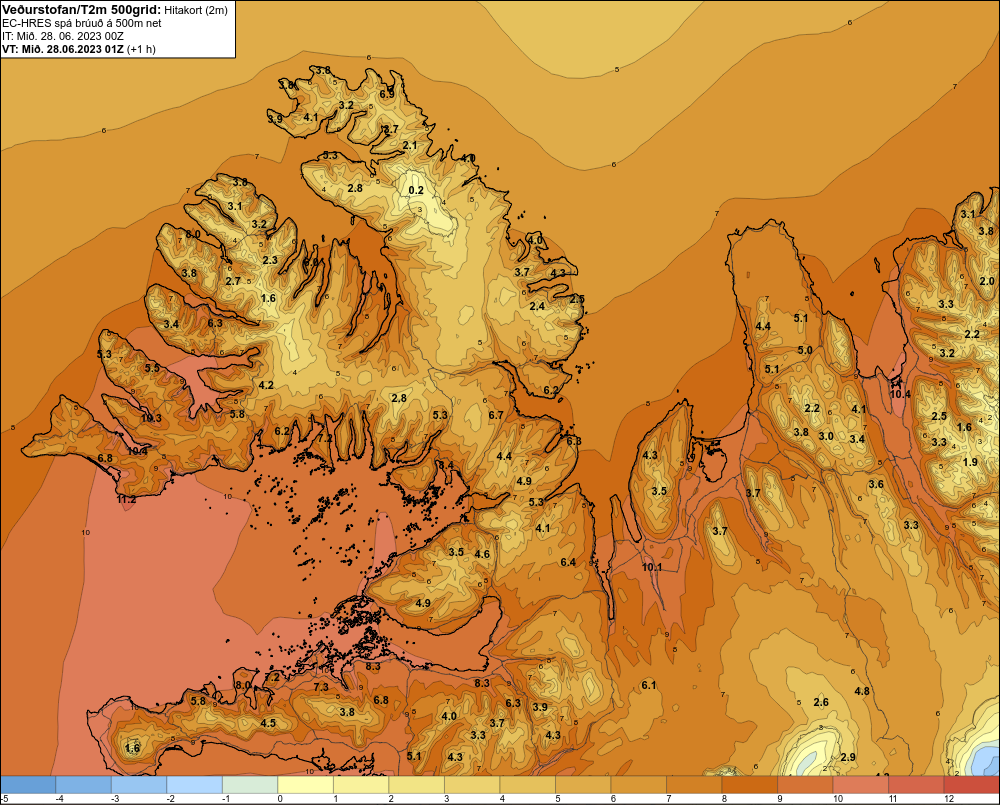The width and height of the screenshot is (1000, 805).
Task: Click the 6.4 temperature value
Action: point(568,562)
